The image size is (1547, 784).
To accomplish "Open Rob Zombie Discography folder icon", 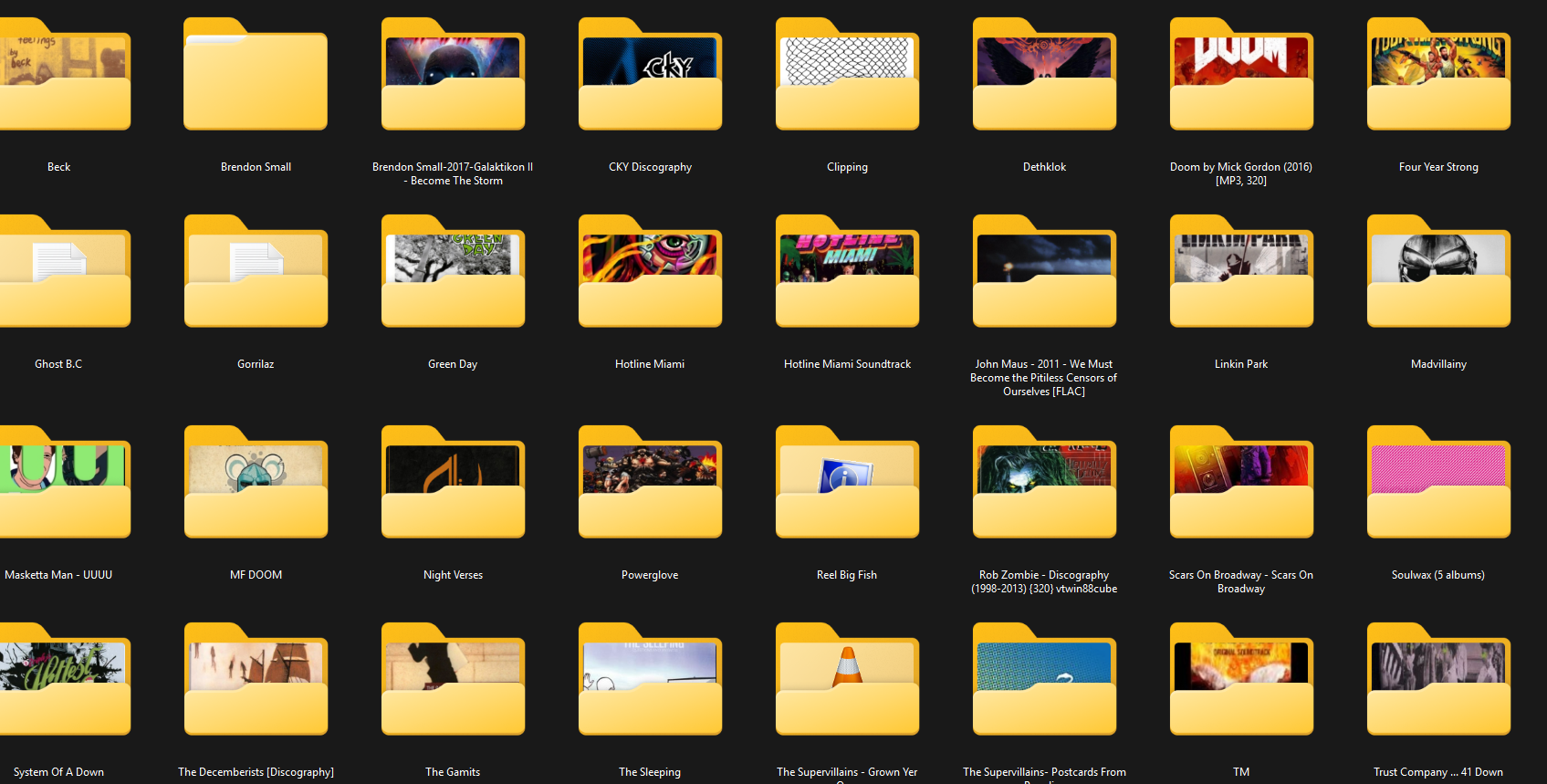I will tap(1044, 482).
